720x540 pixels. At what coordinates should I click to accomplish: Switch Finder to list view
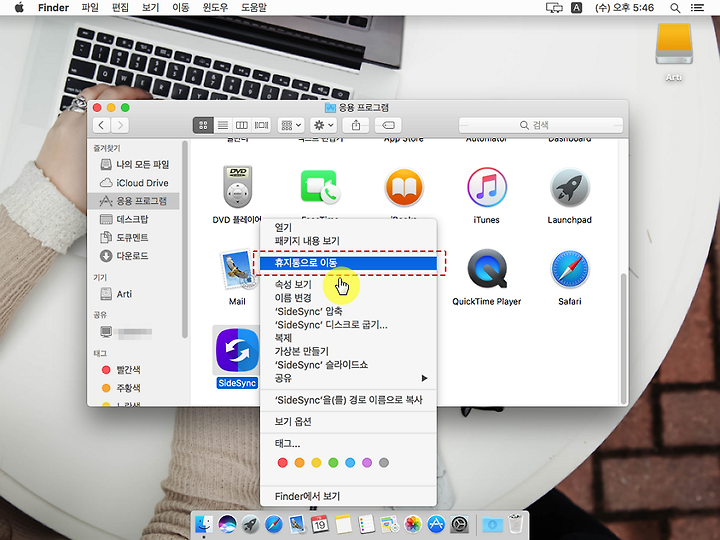click(x=223, y=125)
